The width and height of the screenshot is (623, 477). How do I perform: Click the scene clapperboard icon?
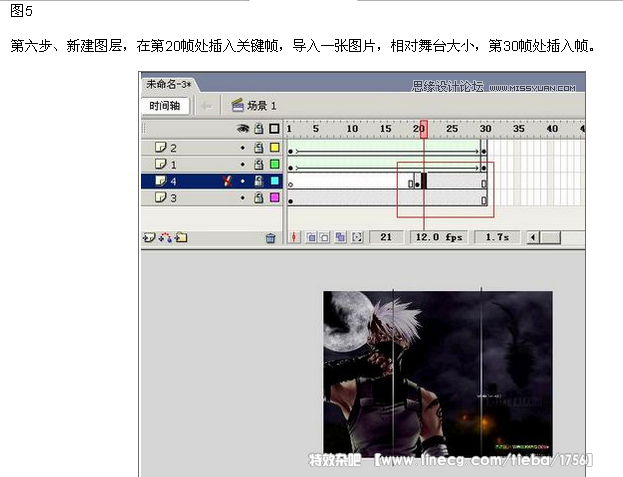tap(238, 105)
